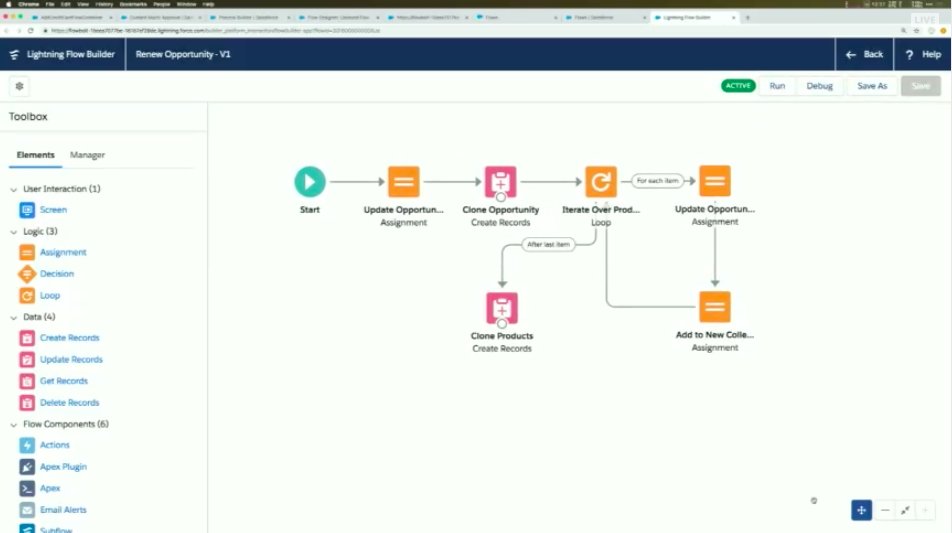Click the Screen element link
The height and width of the screenshot is (533, 952).
point(53,210)
